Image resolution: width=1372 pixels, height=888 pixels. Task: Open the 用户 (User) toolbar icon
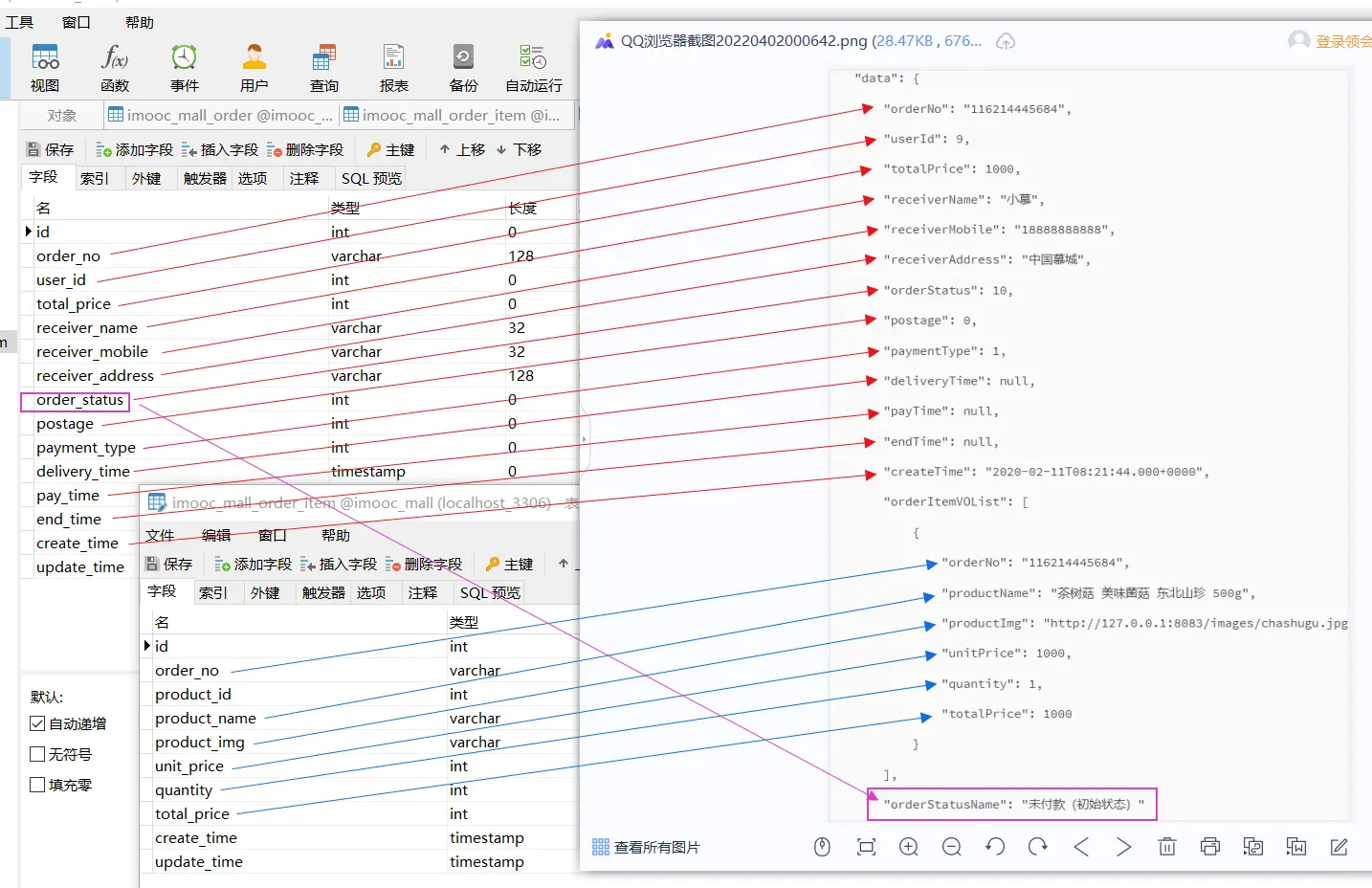(254, 68)
